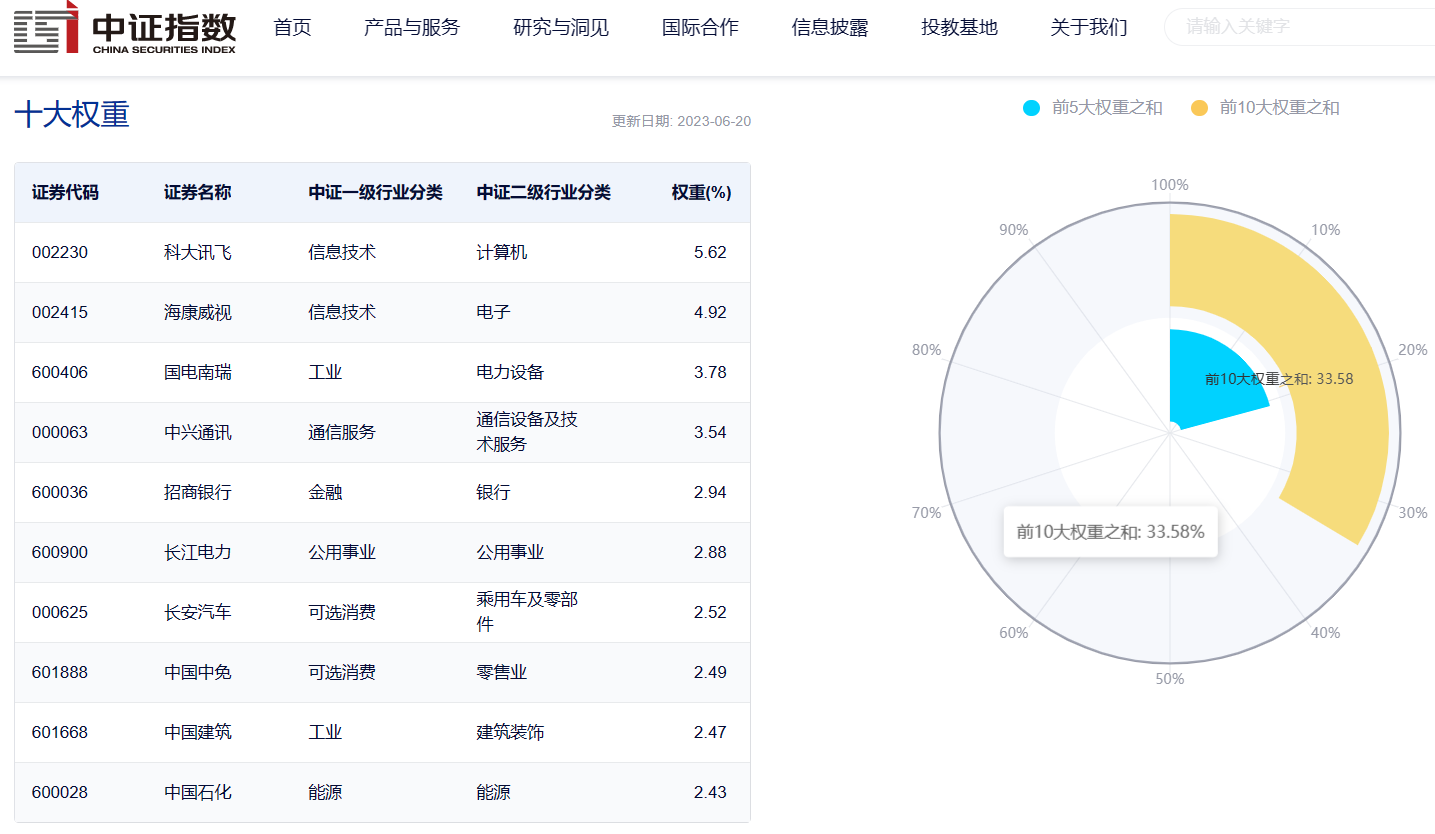The image size is (1435, 834).
Task: Click the 中国石化 security name
Action: pos(198,793)
